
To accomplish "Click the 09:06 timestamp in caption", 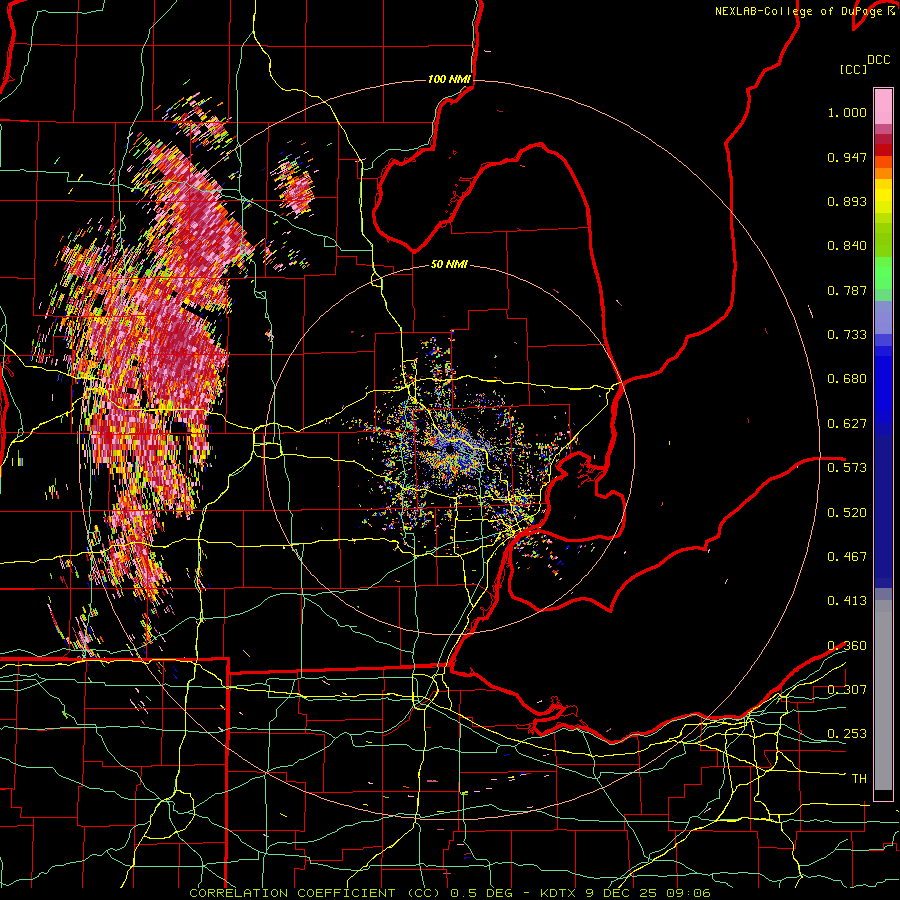I will [688, 893].
